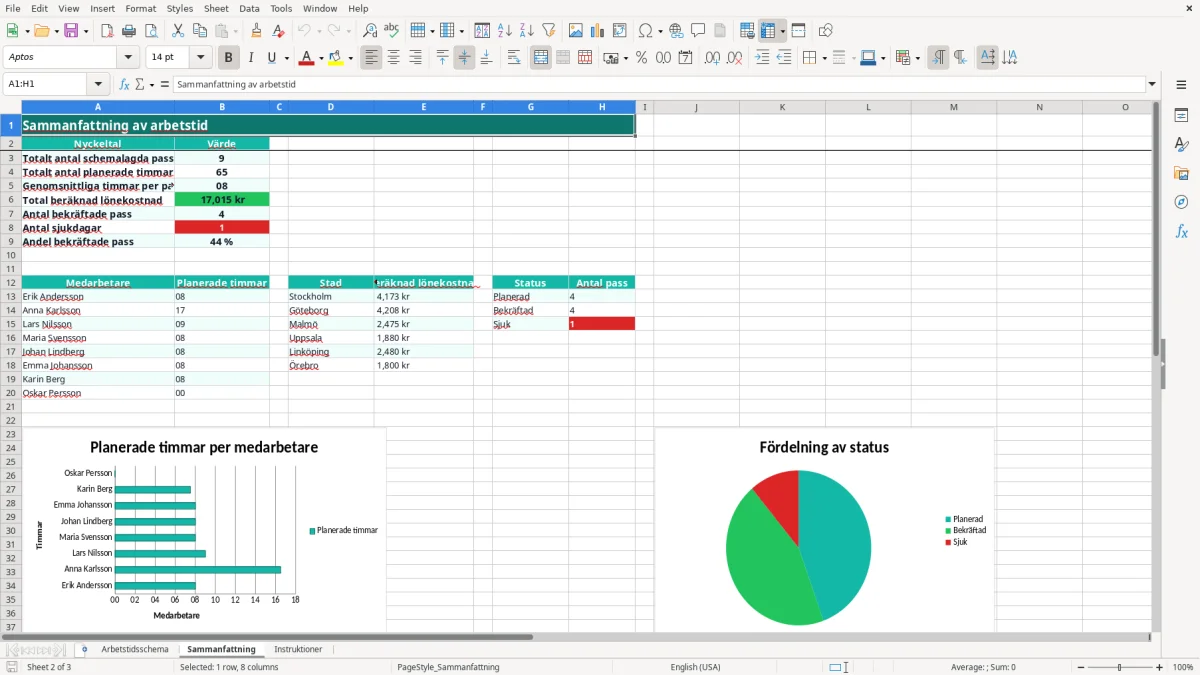Open sidebar Properties panel icon

coord(1181,115)
